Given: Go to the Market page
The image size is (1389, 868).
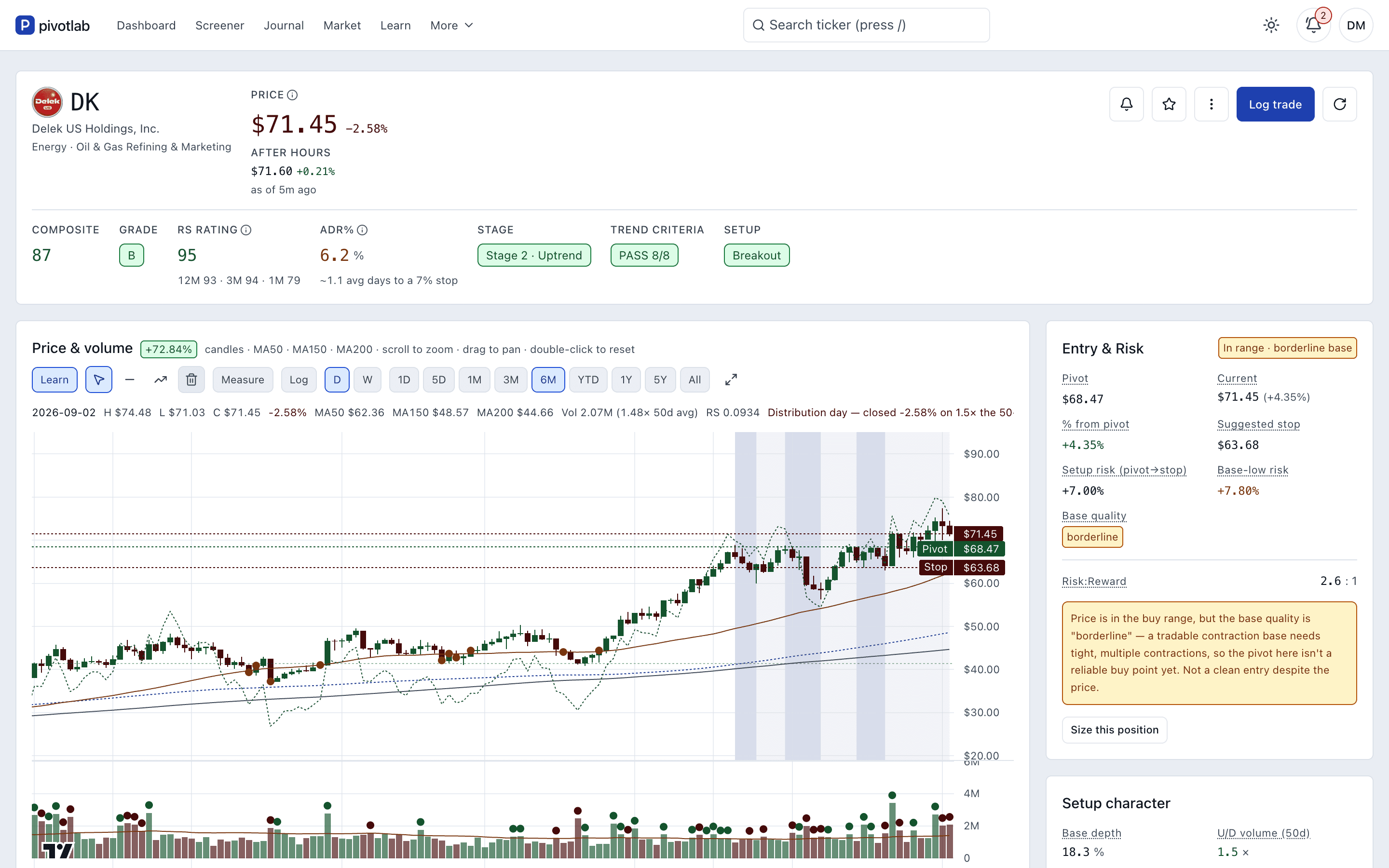Looking at the screenshot, I should pos(342,25).
